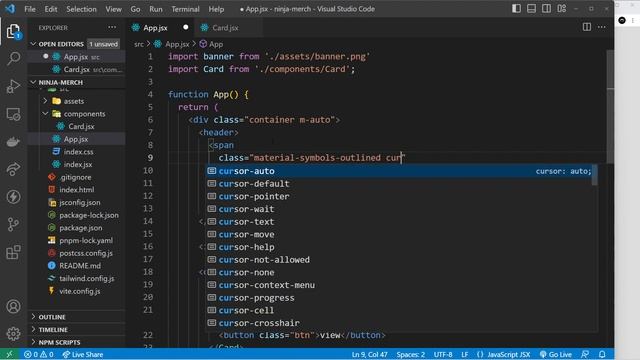
Task: Toggle the primary side bar layout icon
Action: [x=516, y=9]
